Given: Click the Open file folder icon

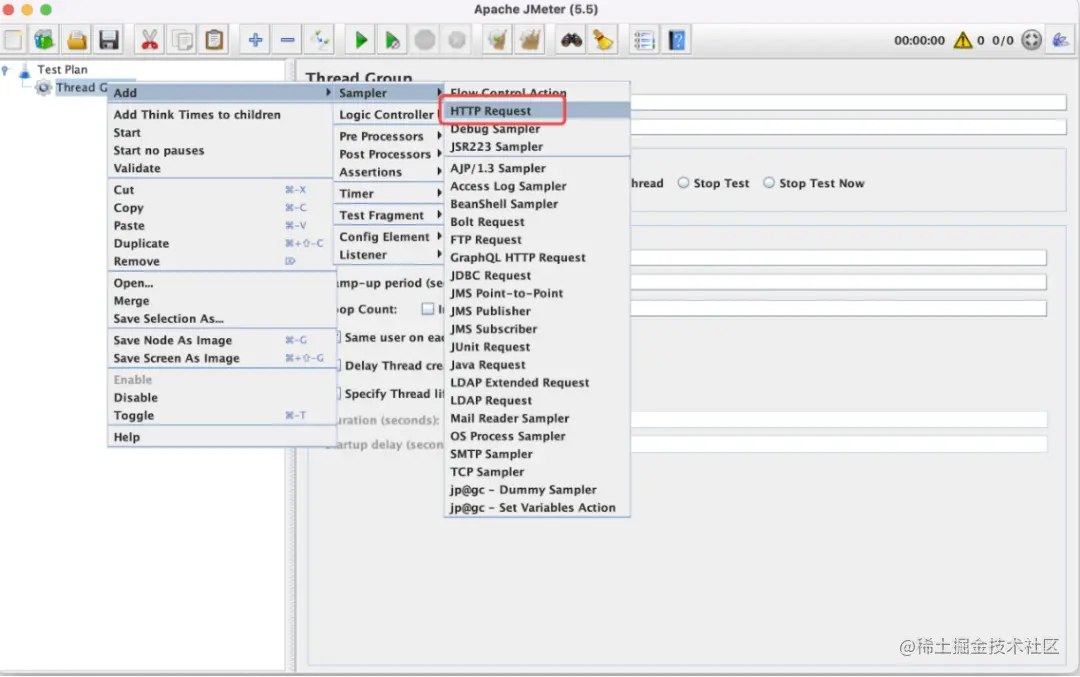Looking at the screenshot, I should point(76,40).
